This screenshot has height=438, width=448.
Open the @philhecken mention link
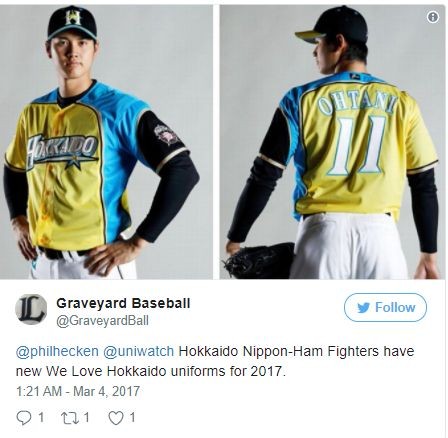coord(57,351)
